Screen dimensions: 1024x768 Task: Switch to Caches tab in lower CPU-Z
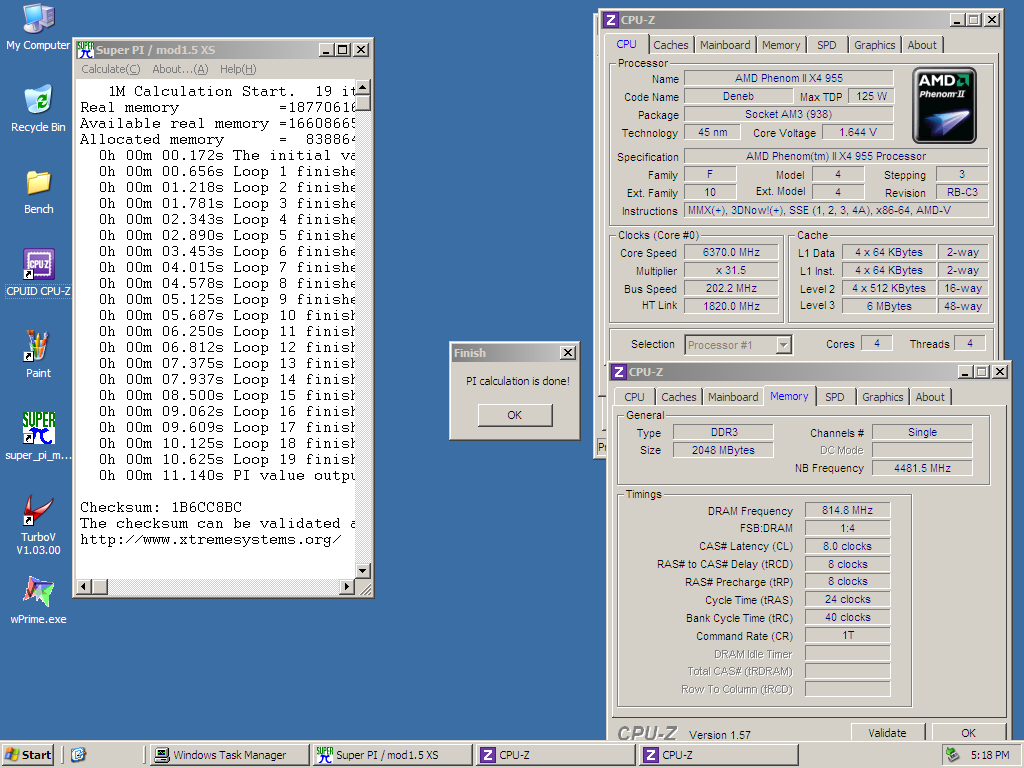[679, 397]
